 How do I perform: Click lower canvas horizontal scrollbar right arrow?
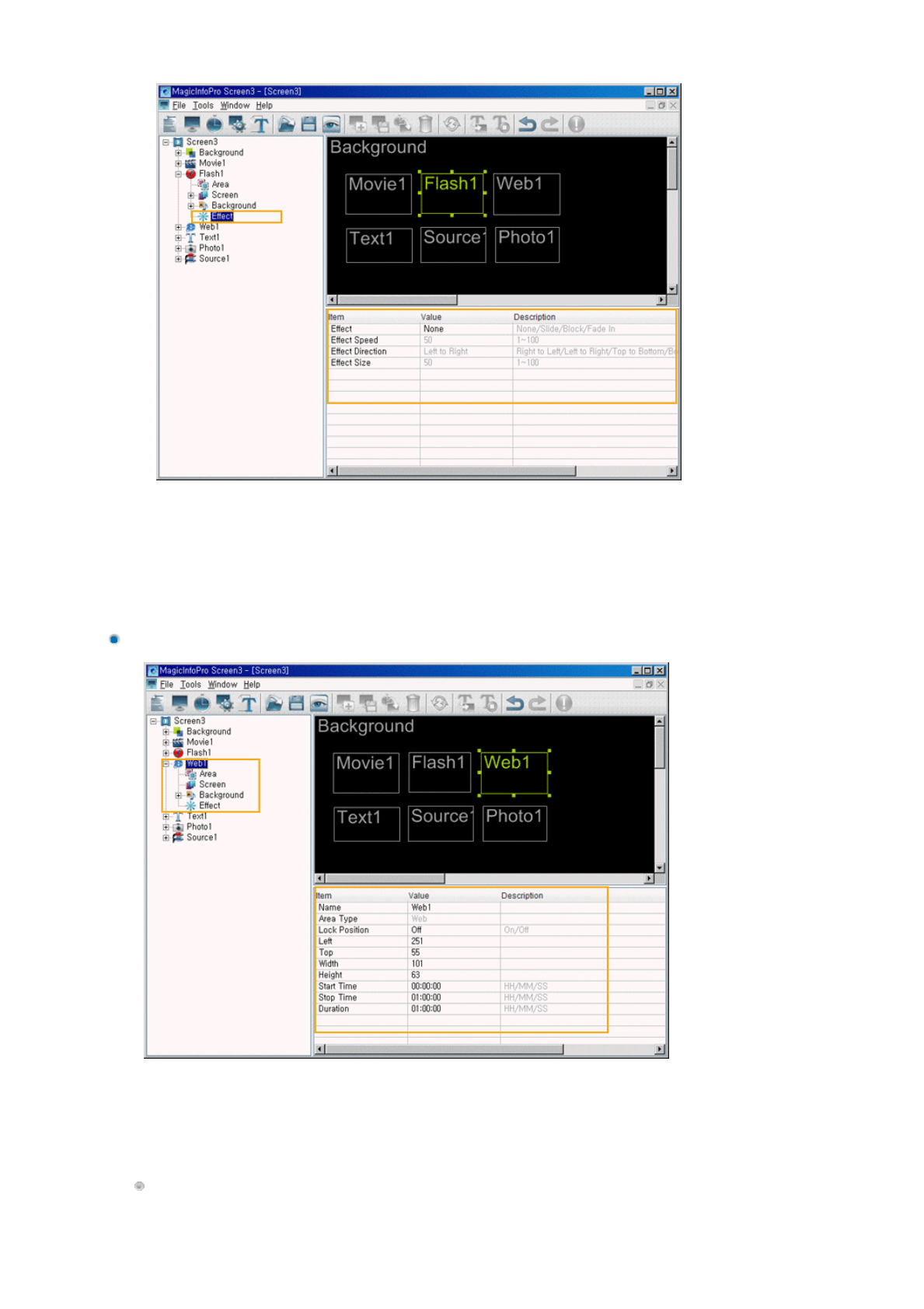[650, 878]
